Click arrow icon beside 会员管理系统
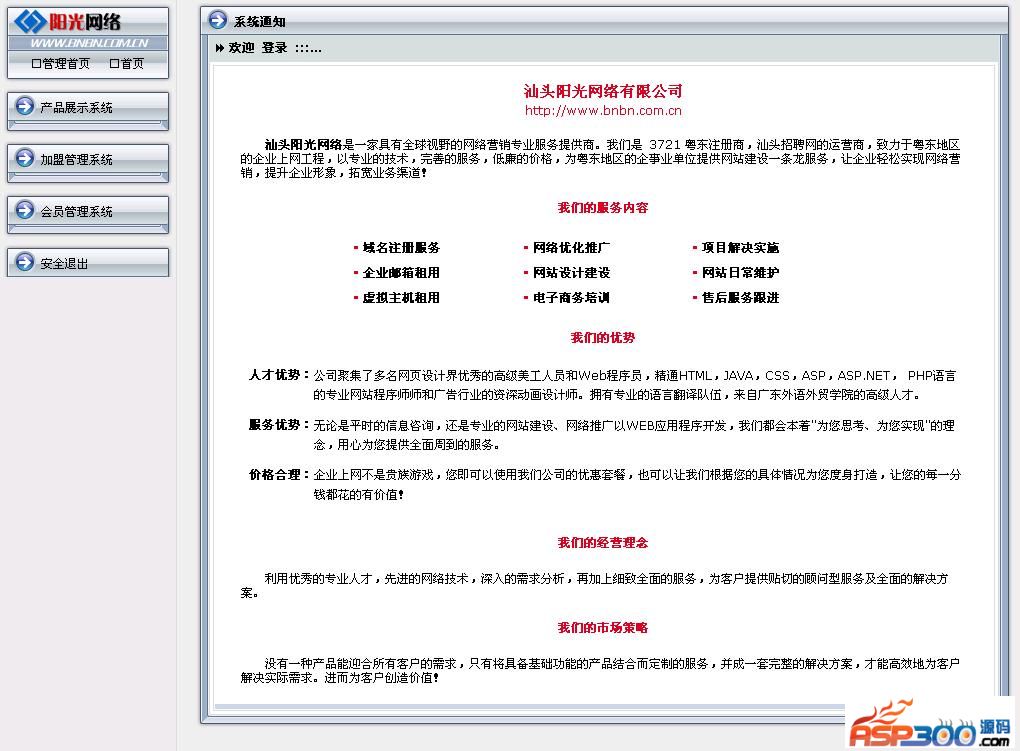Image resolution: width=1020 pixels, height=751 pixels. point(25,210)
